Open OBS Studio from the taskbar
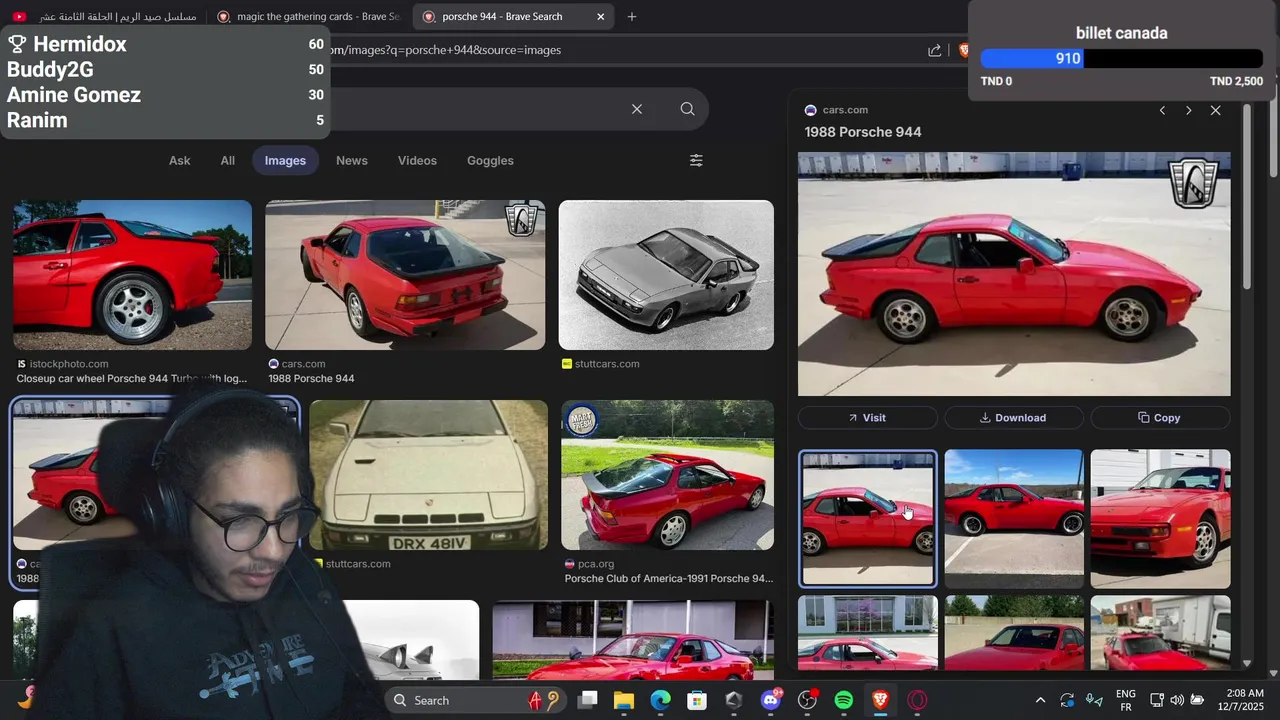The height and width of the screenshot is (720, 1280). point(807,700)
